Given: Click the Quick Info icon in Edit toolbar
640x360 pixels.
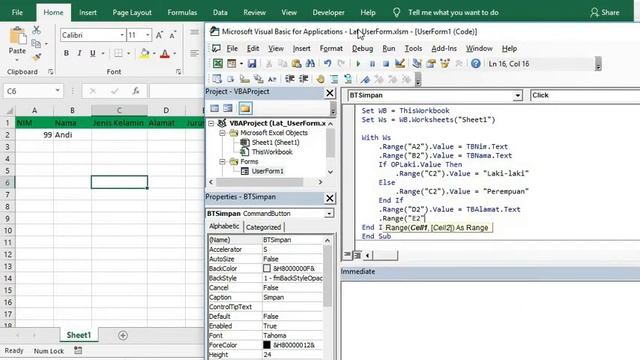Looking at the screenshot, I should tap(244, 79).
